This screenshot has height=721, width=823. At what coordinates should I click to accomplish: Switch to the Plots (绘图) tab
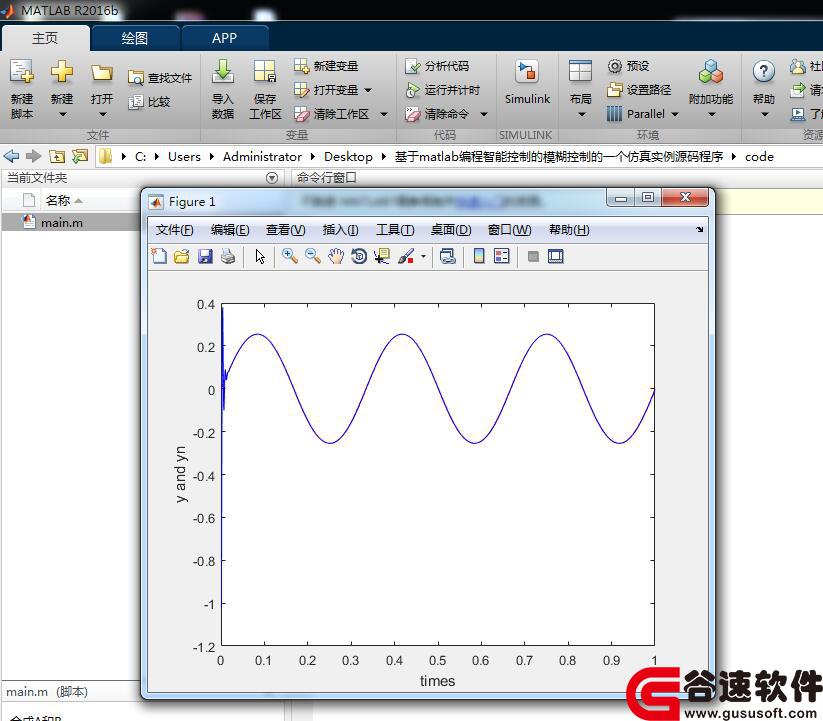pos(134,38)
